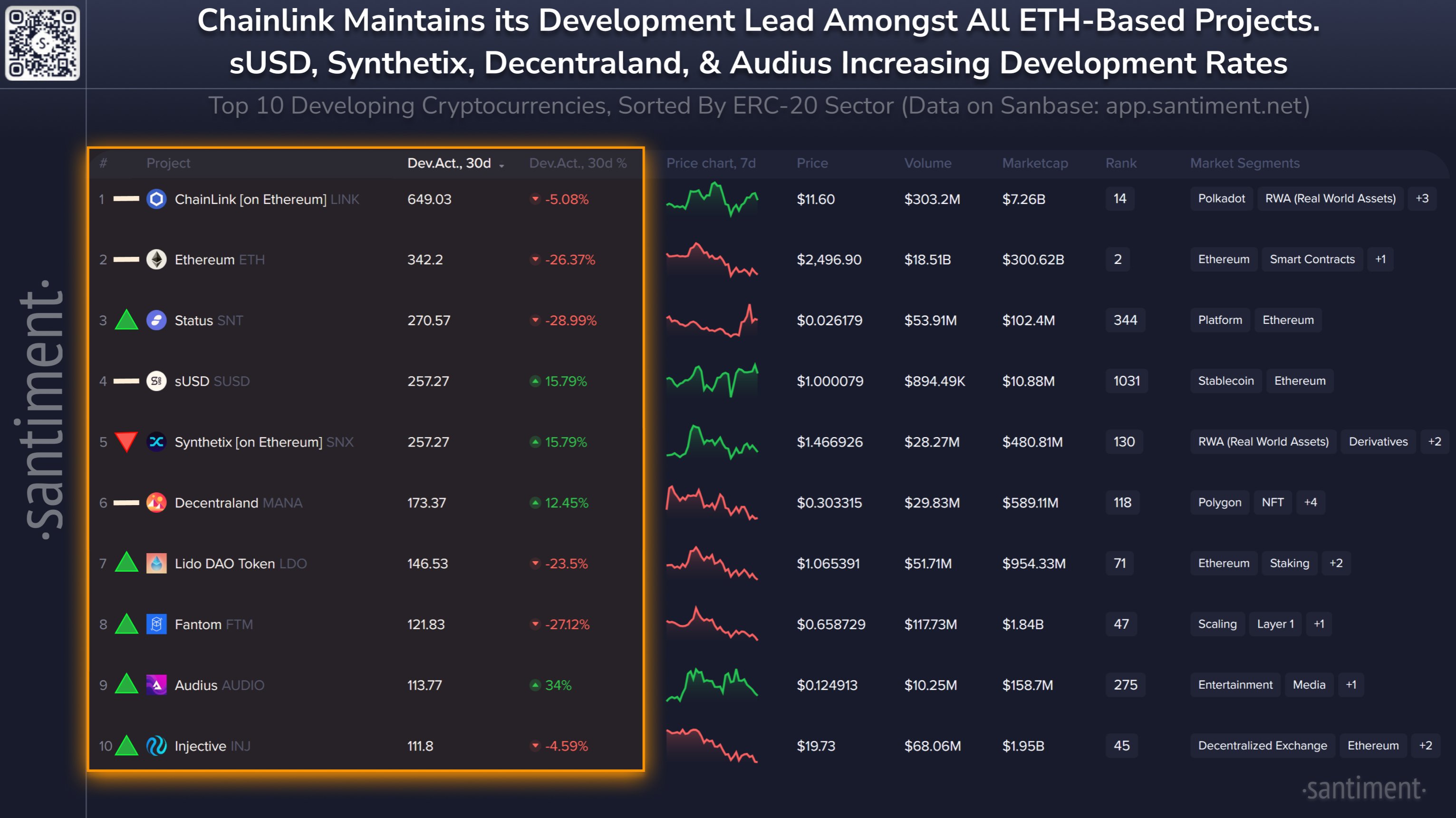This screenshot has width=1456, height=818.
Task: Expand Decentraland's +4 more segments
Action: tap(1310, 503)
